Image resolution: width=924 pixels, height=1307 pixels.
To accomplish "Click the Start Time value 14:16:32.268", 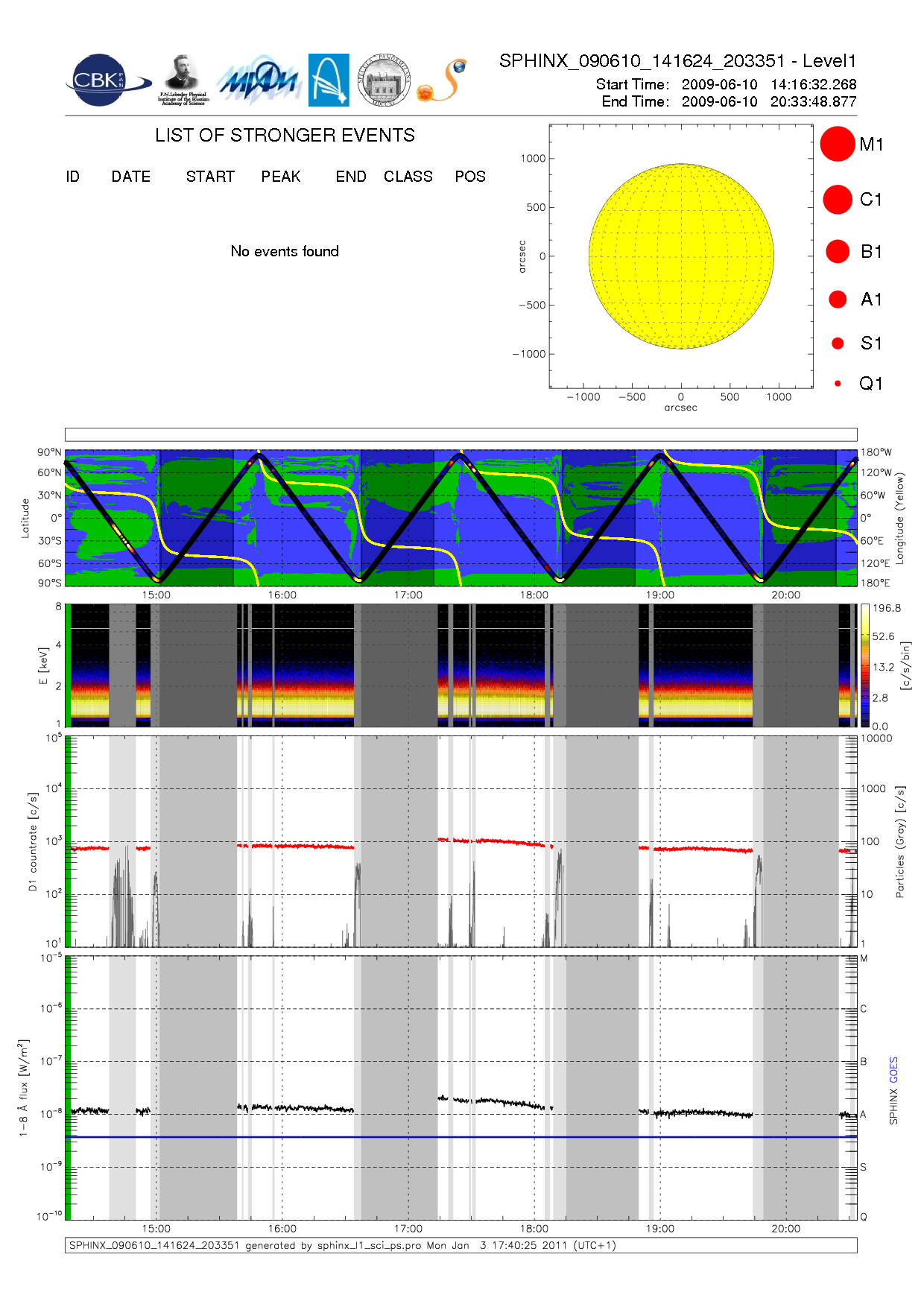I will (813, 84).
